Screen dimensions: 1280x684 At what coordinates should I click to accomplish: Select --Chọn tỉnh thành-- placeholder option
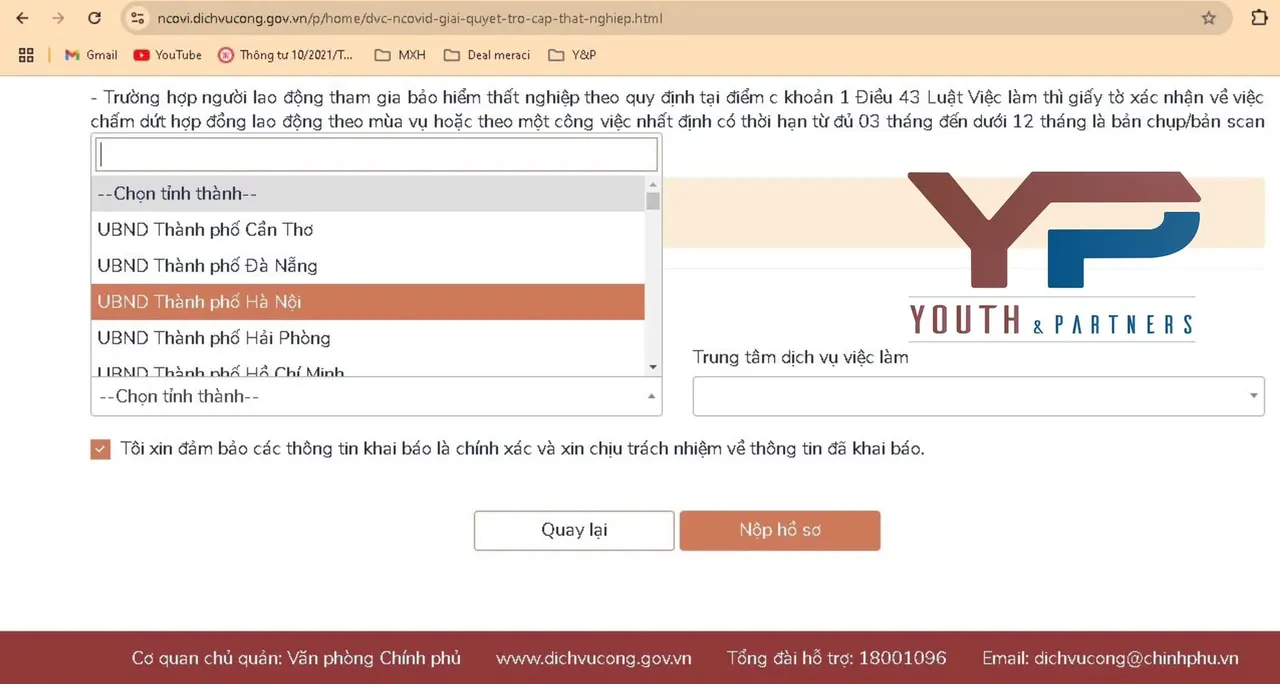coord(368,194)
